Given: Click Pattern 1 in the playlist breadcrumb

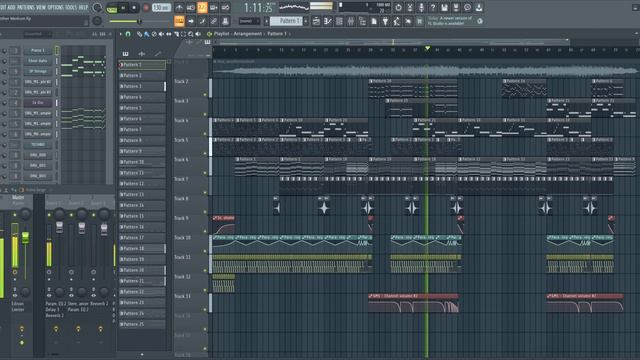Looking at the screenshot, I should pyautogui.click(x=277, y=34).
